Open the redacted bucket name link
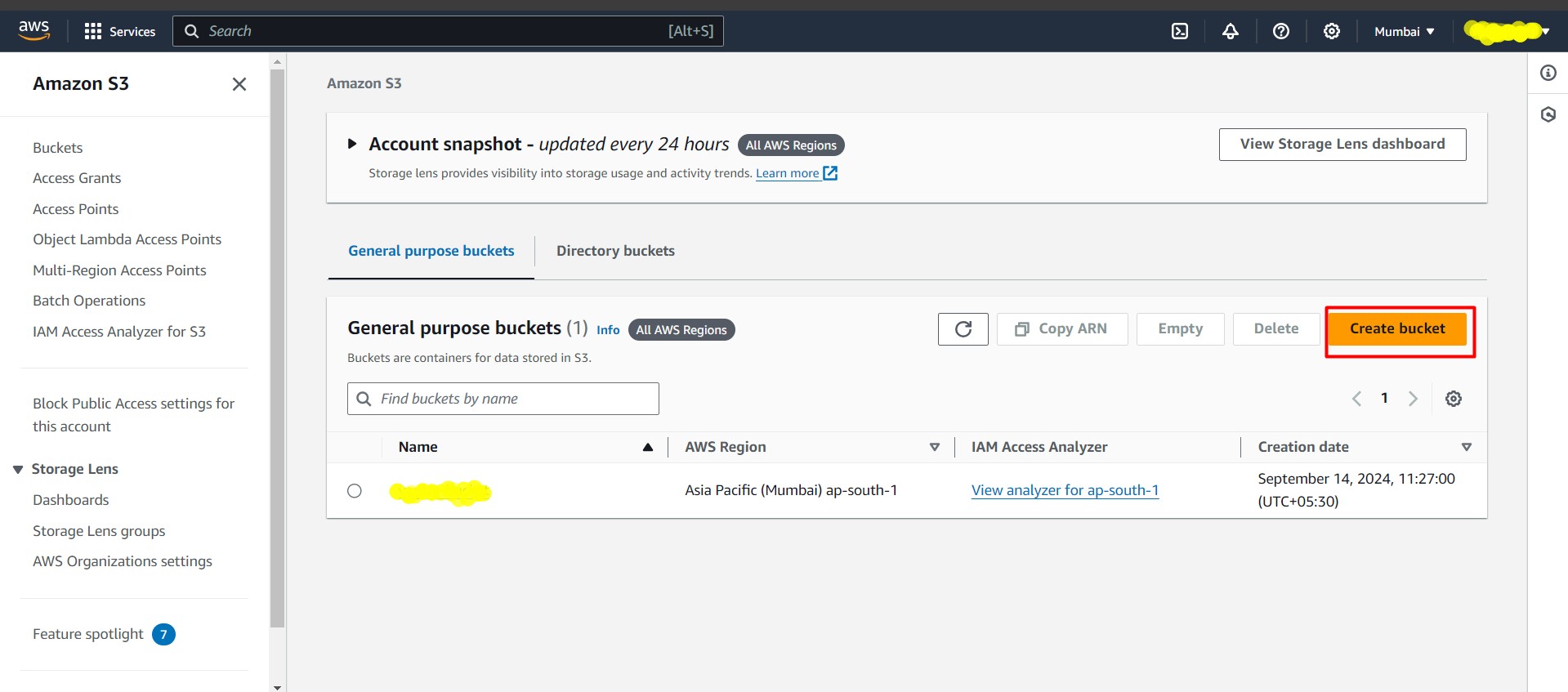The image size is (1568, 692). 440,492
